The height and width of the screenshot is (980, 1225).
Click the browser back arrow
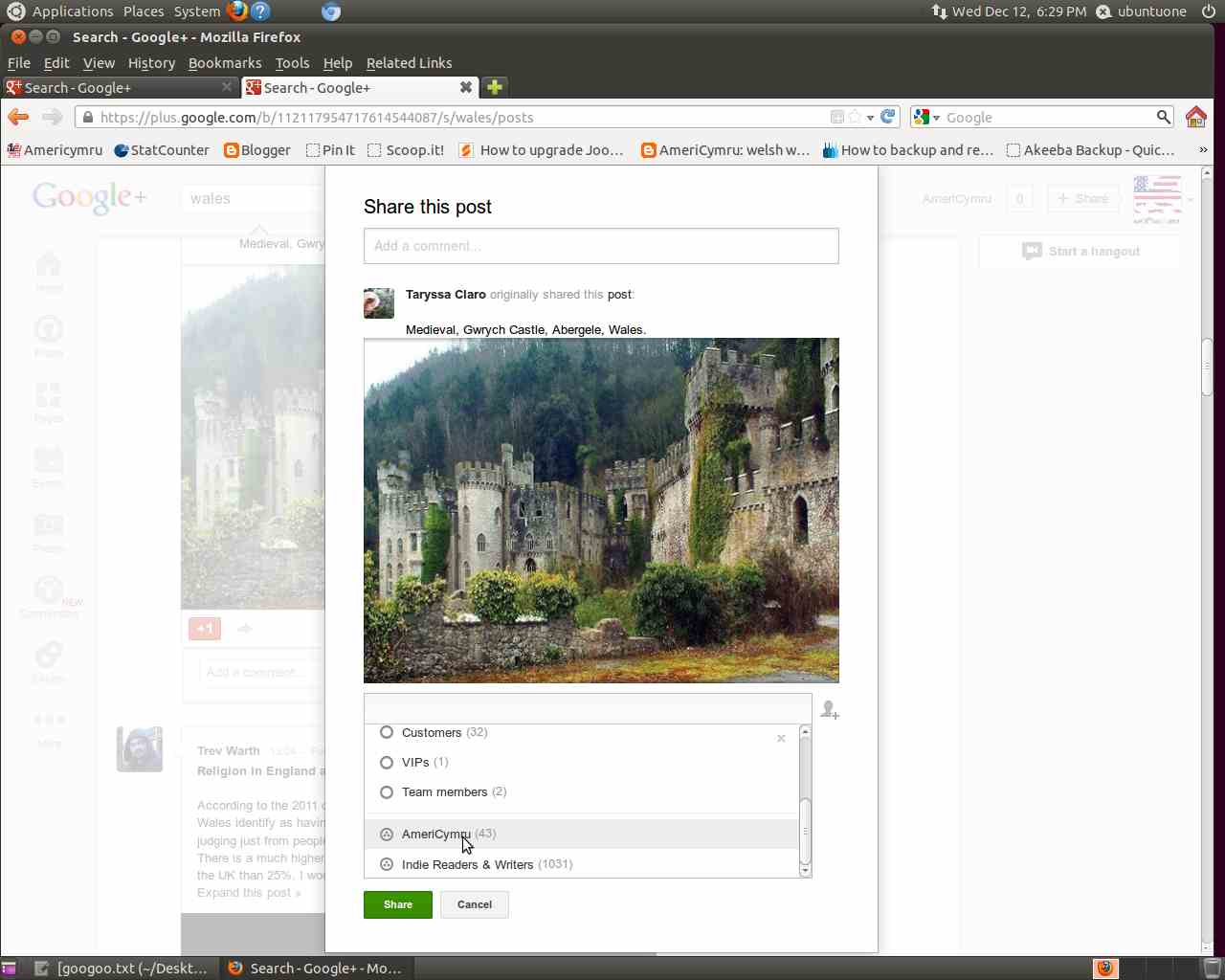(x=18, y=117)
